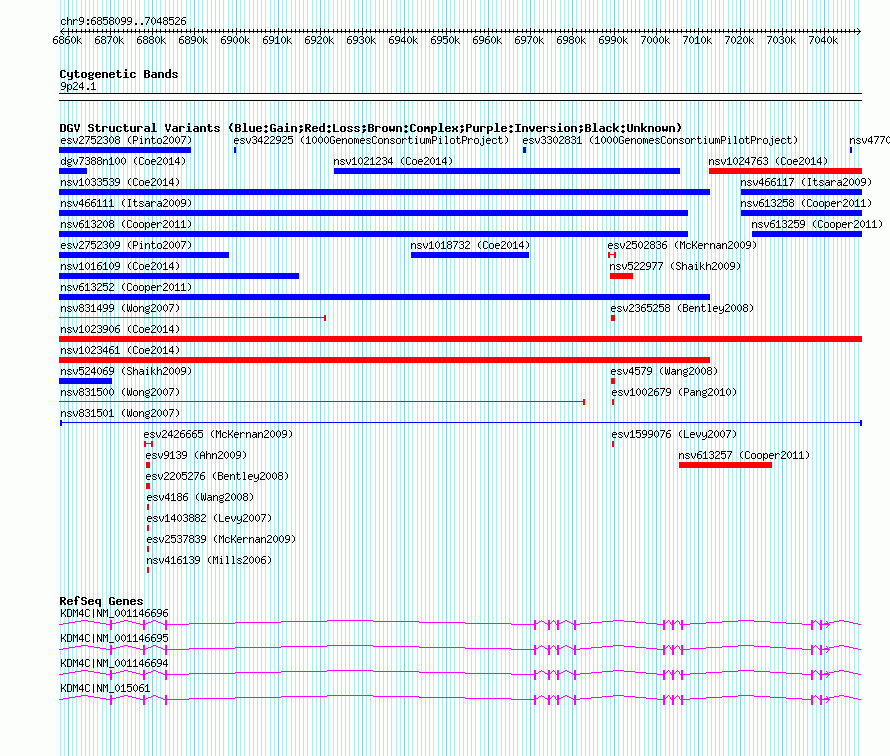Click esv2502836 (McKernan2009) label

[x=682, y=245]
